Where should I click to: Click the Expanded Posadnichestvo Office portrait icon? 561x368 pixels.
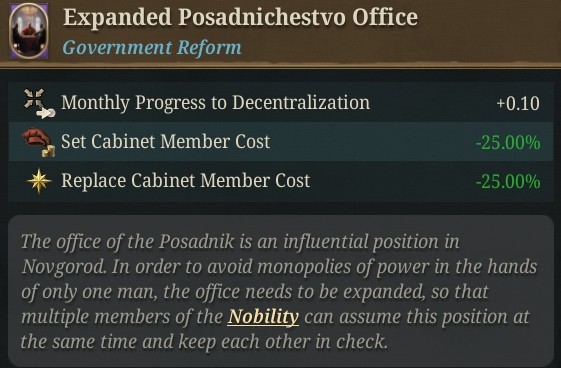[29, 31]
